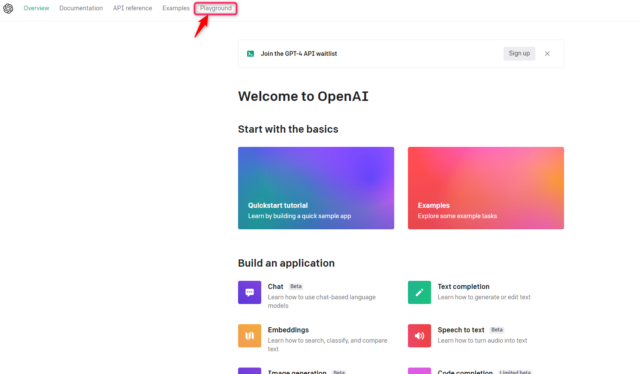Dismiss the GPT-4 waitlist banner
Screen dimensions: 640x374
point(547,53)
